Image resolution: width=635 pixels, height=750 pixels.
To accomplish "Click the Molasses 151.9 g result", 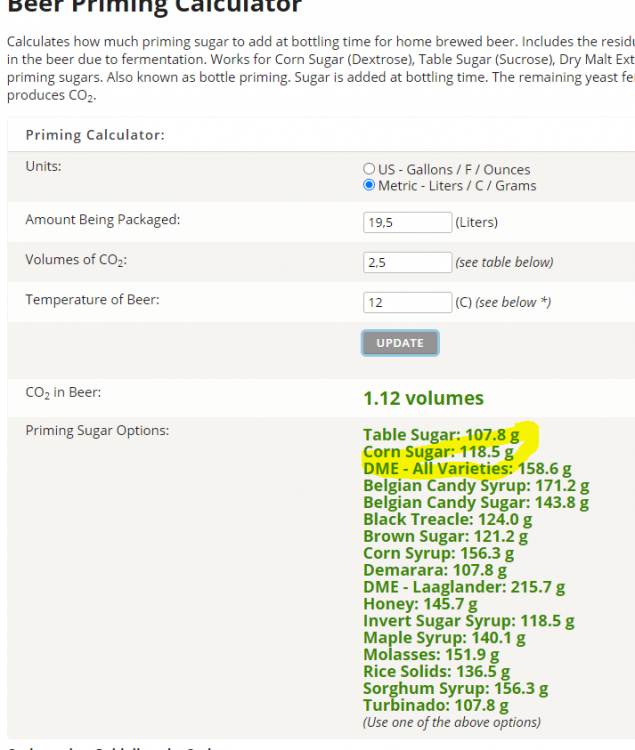I will [x=429, y=655].
